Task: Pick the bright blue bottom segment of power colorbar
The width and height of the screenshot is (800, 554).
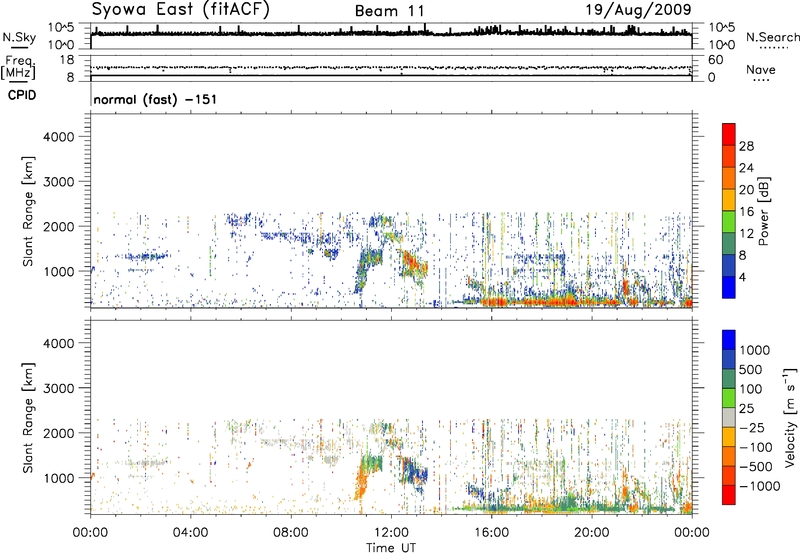Action: point(729,287)
